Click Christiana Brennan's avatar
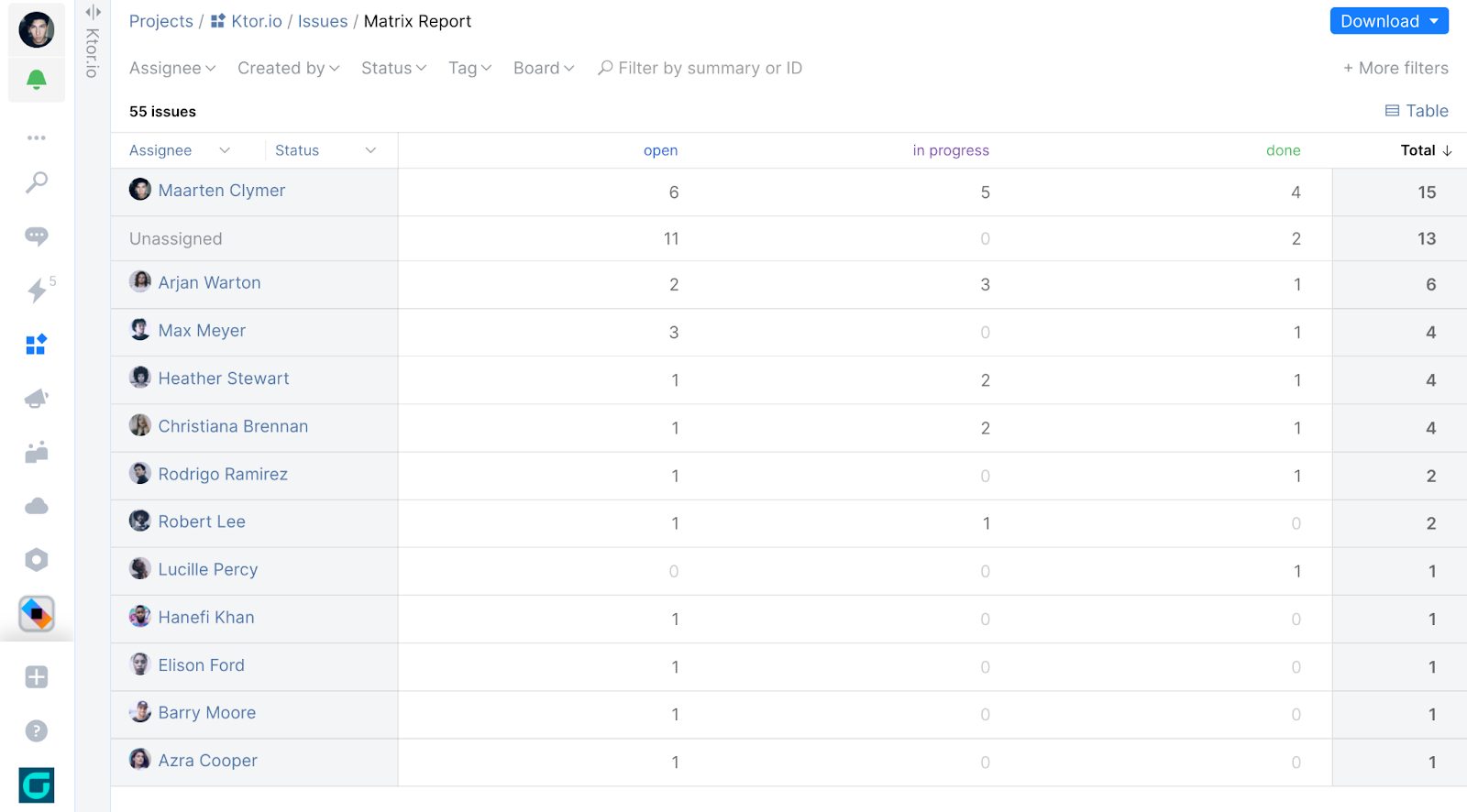1467x812 pixels. pyautogui.click(x=140, y=425)
